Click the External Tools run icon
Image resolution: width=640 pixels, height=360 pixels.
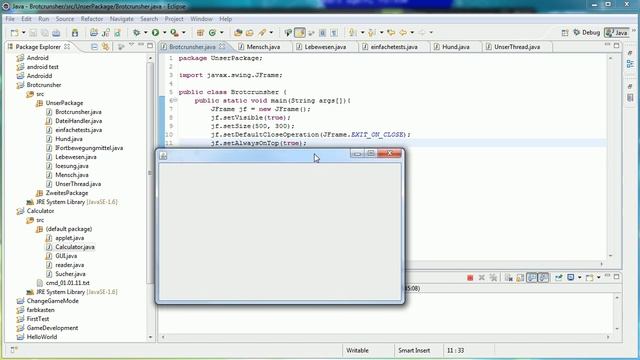(174, 33)
